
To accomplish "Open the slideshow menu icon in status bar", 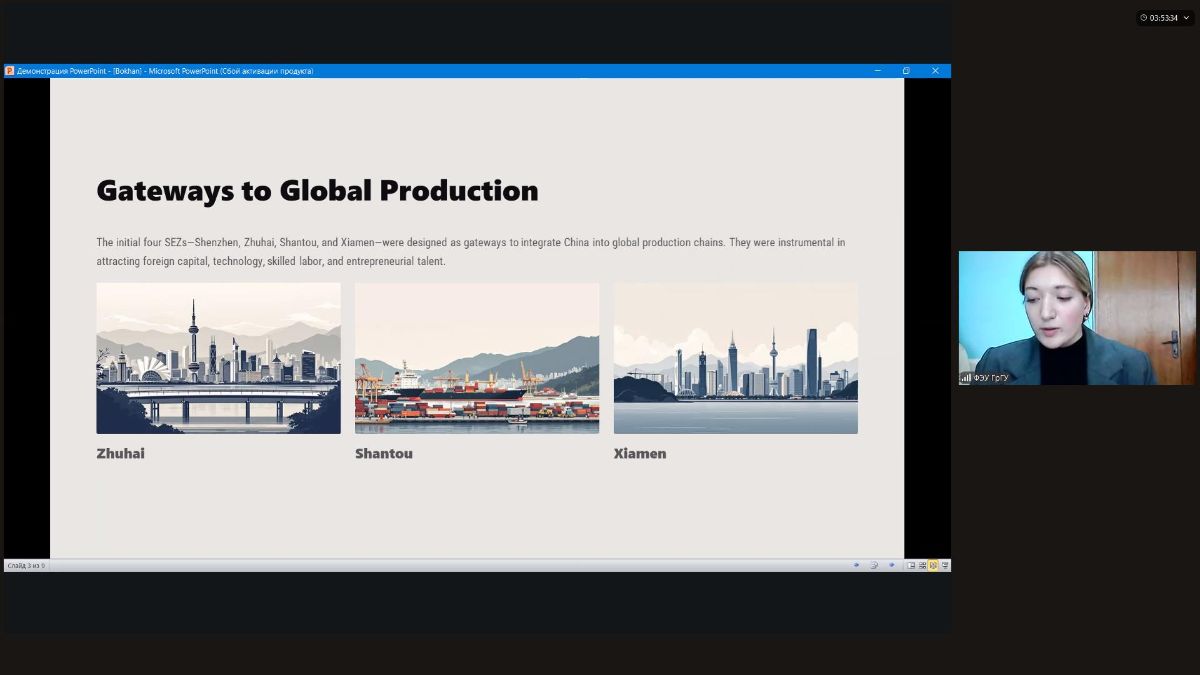I will pos(874,565).
